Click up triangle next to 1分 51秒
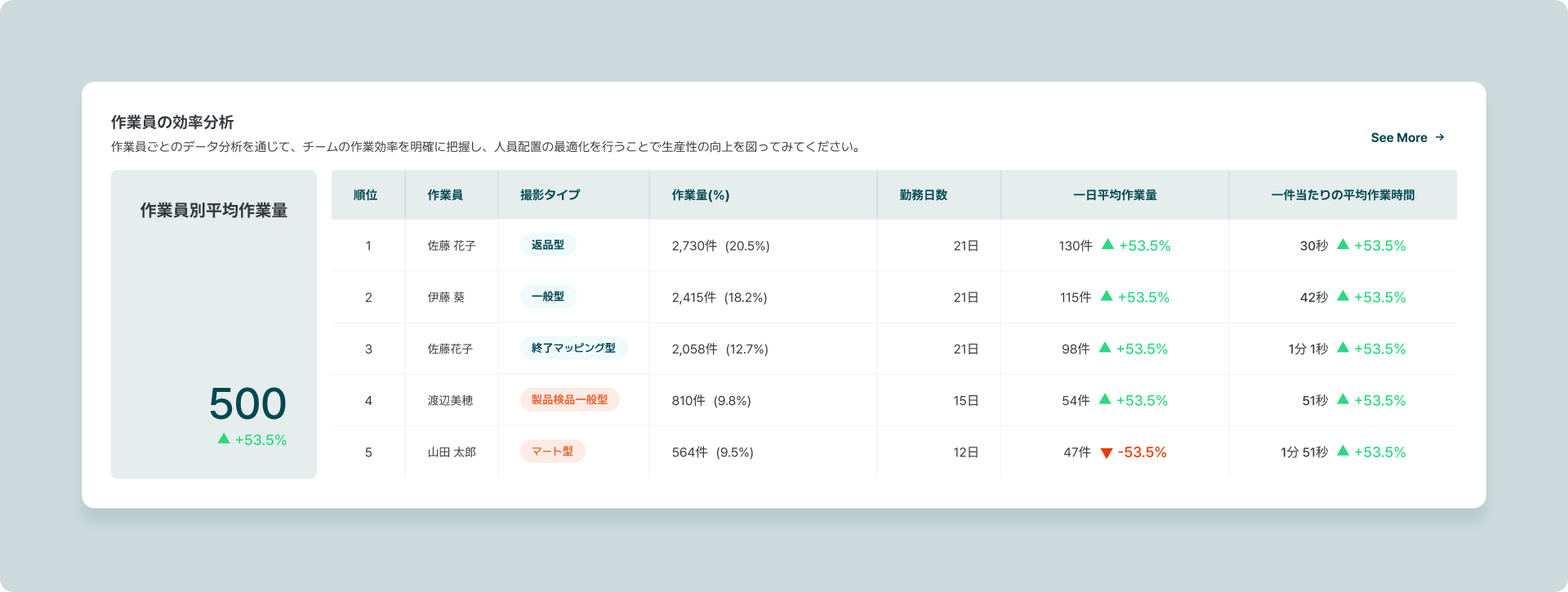 coord(1343,452)
